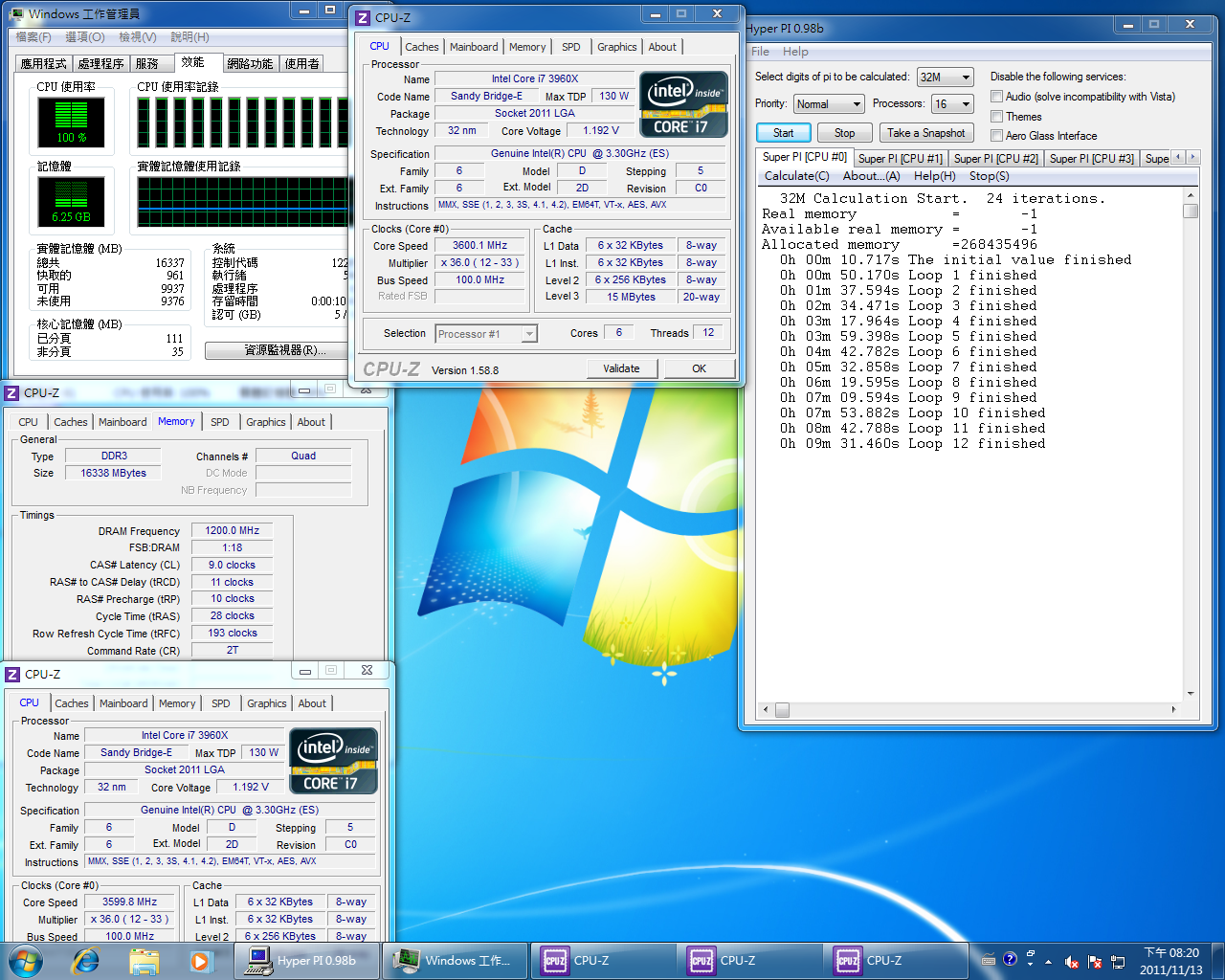Launch Windows Media Player from the taskbar
Screen dimensions: 1225x980
(200, 960)
